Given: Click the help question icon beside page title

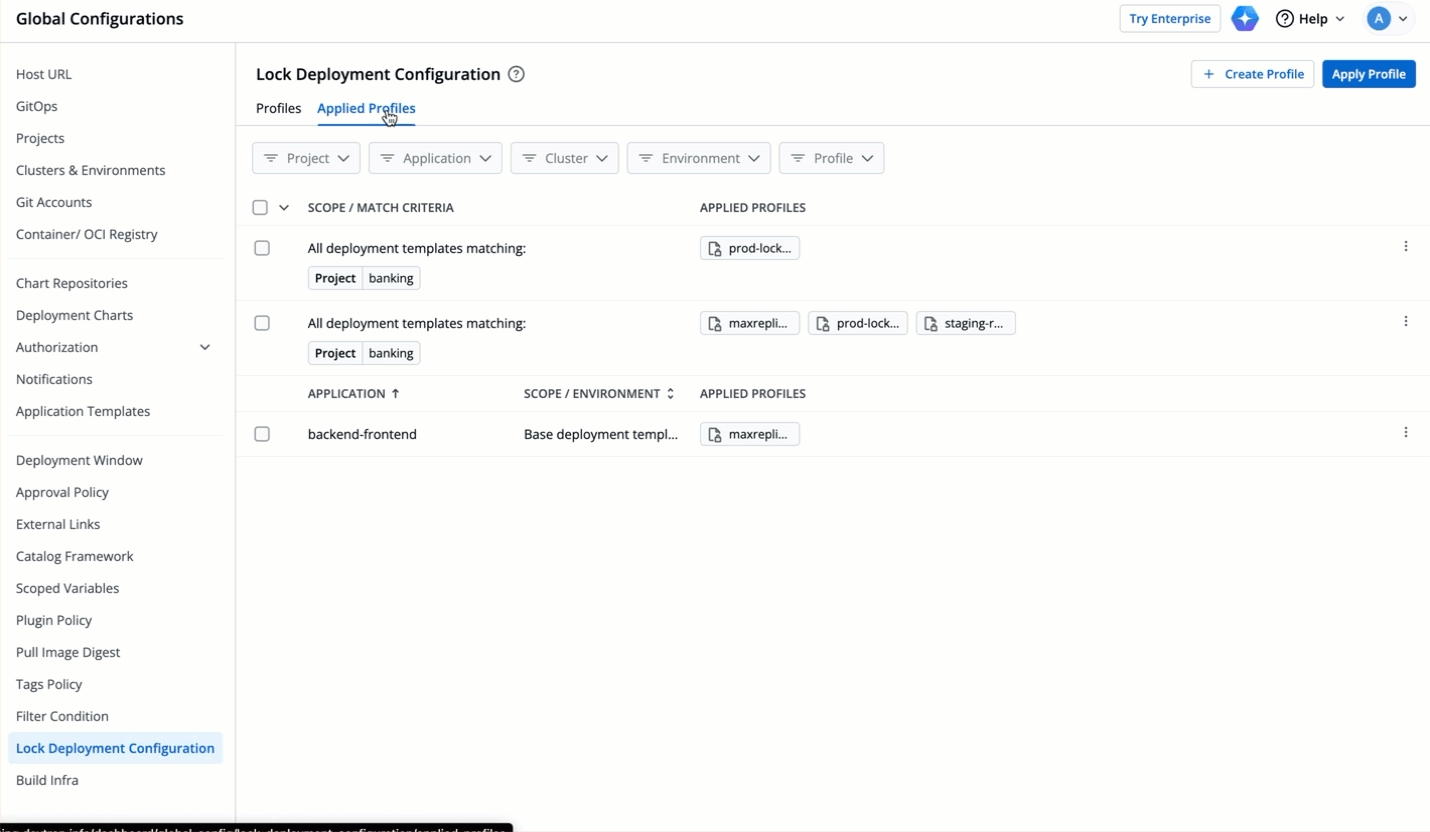Looking at the screenshot, I should pos(516,74).
